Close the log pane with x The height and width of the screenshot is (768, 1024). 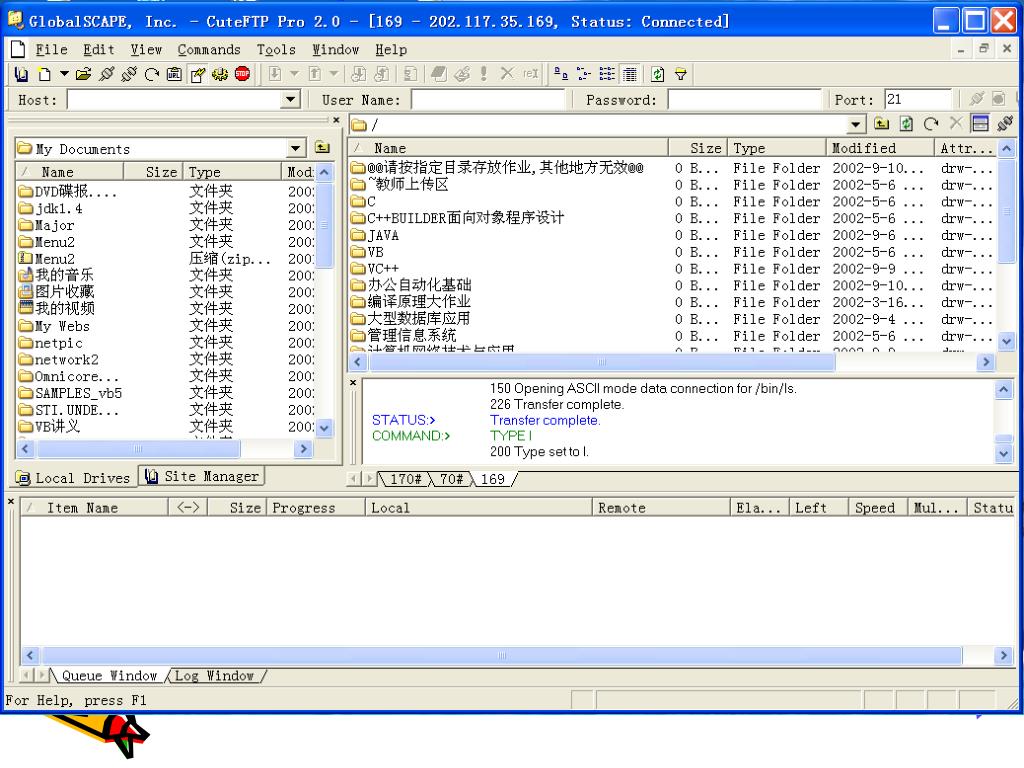click(x=353, y=383)
